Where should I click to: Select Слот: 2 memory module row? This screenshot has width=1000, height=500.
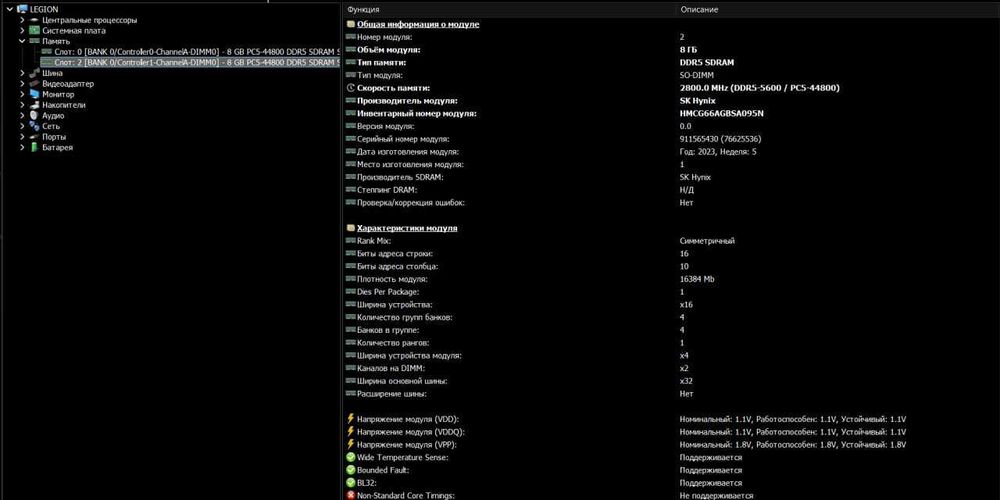189,62
